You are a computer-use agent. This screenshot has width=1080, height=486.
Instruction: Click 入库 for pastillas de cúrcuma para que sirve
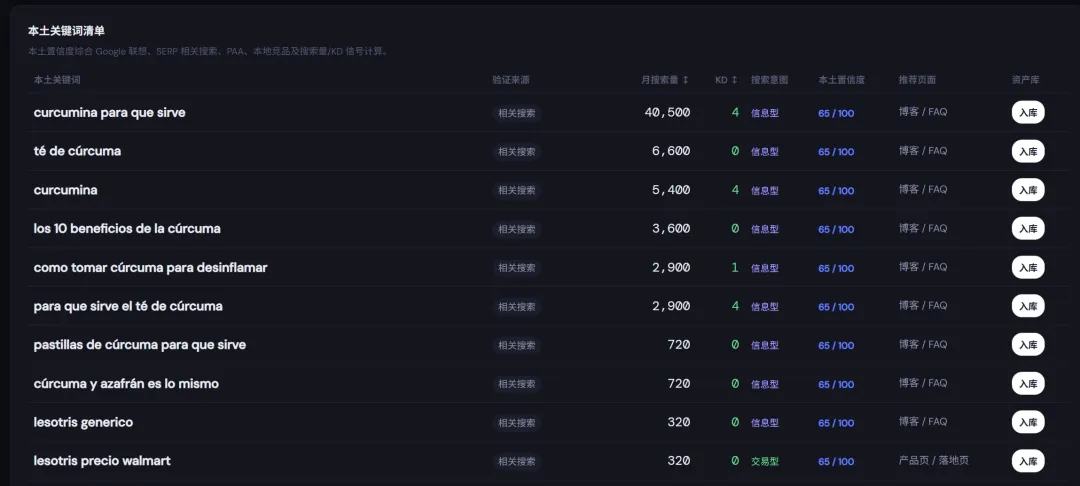click(x=1028, y=345)
